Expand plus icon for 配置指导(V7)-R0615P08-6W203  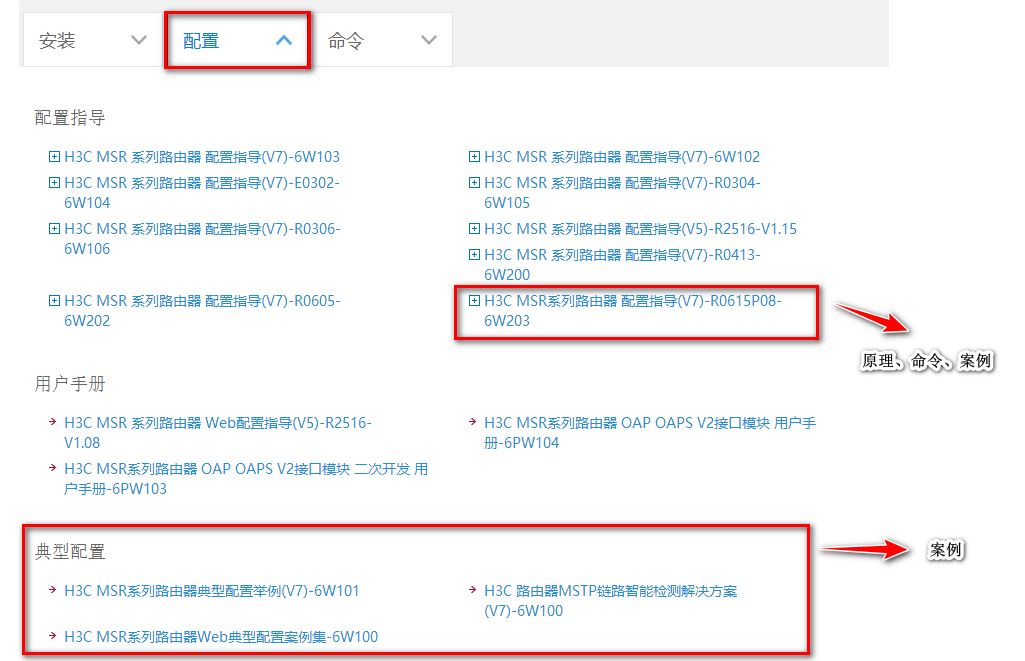click(475, 300)
